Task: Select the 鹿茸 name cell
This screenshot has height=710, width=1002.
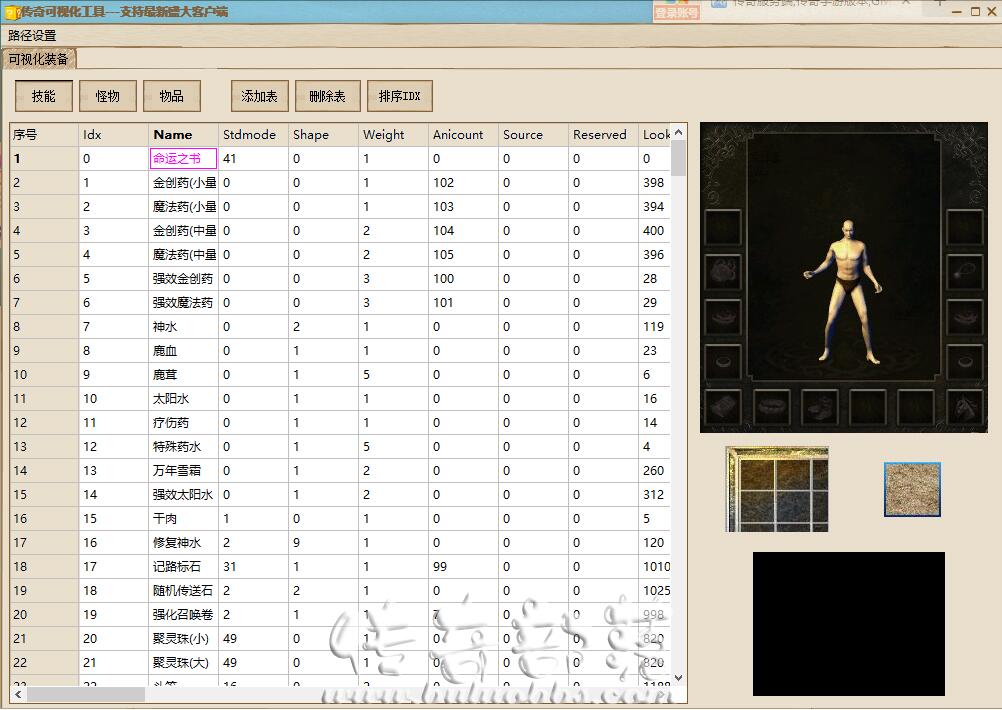Action: 183,374
